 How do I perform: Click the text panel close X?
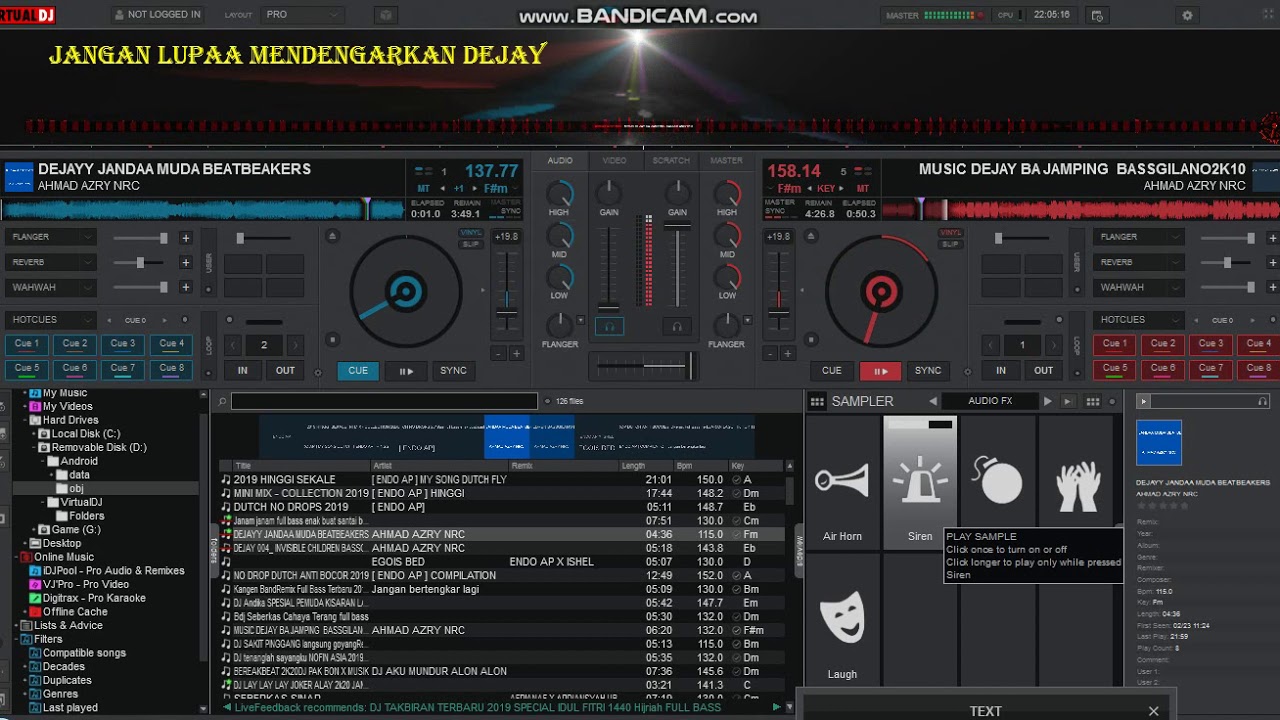coord(1153,711)
